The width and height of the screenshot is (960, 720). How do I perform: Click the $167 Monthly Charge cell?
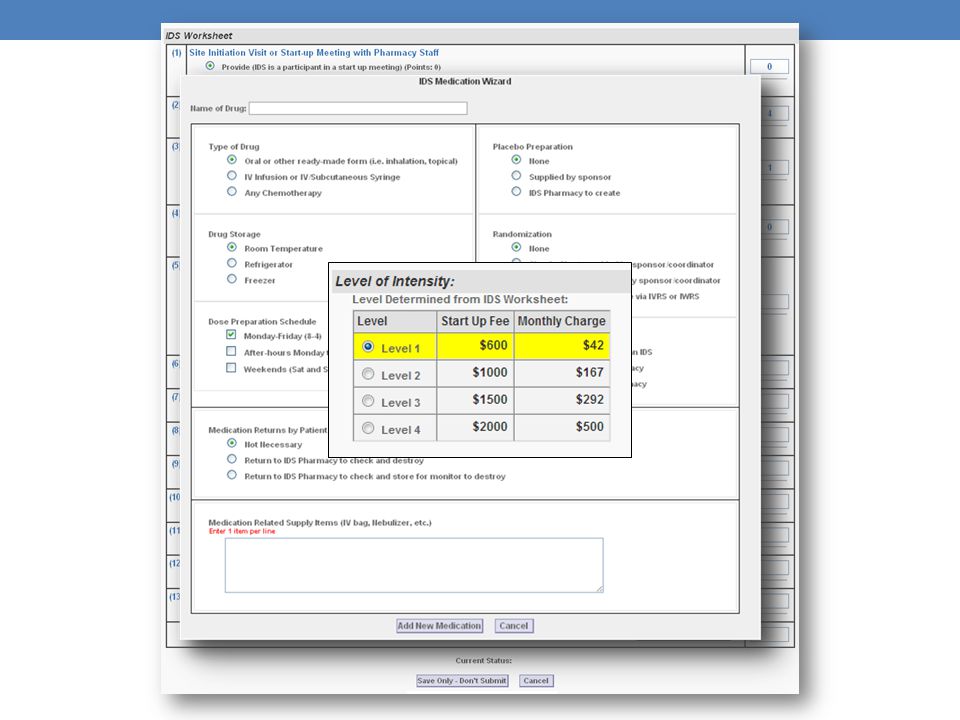click(x=562, y=373)
